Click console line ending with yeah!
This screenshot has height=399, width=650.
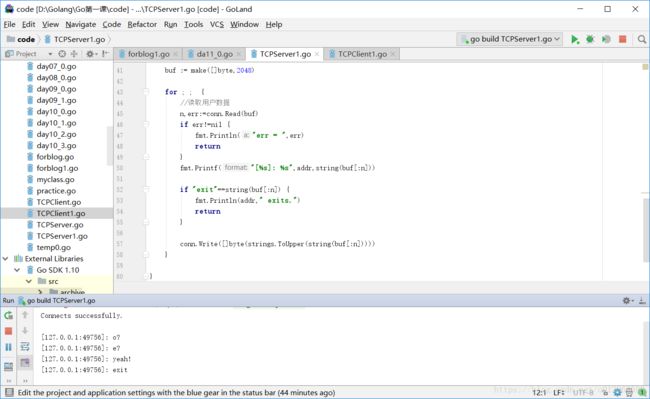coord(86,359)
